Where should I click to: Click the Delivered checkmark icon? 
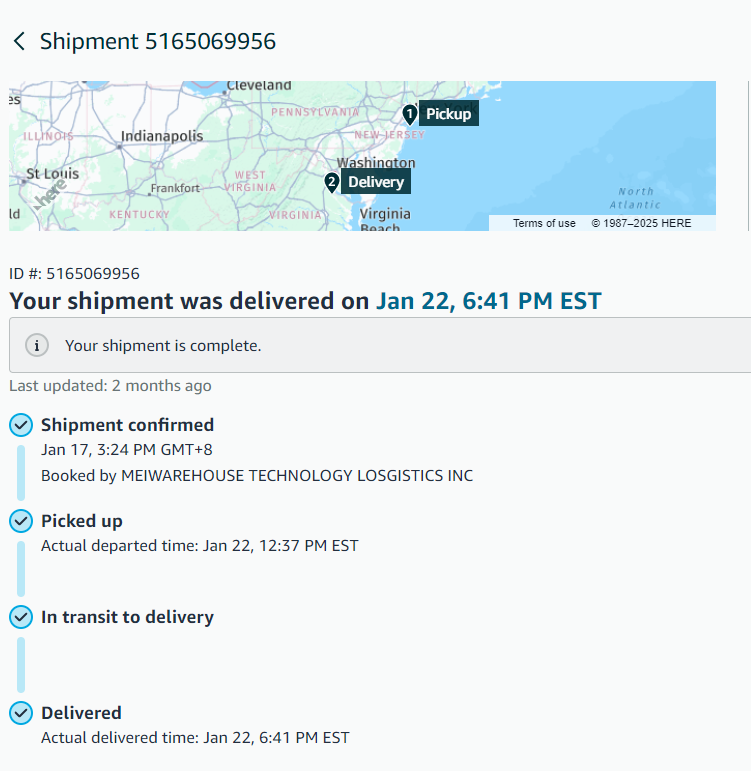click(x=21, y=713)
